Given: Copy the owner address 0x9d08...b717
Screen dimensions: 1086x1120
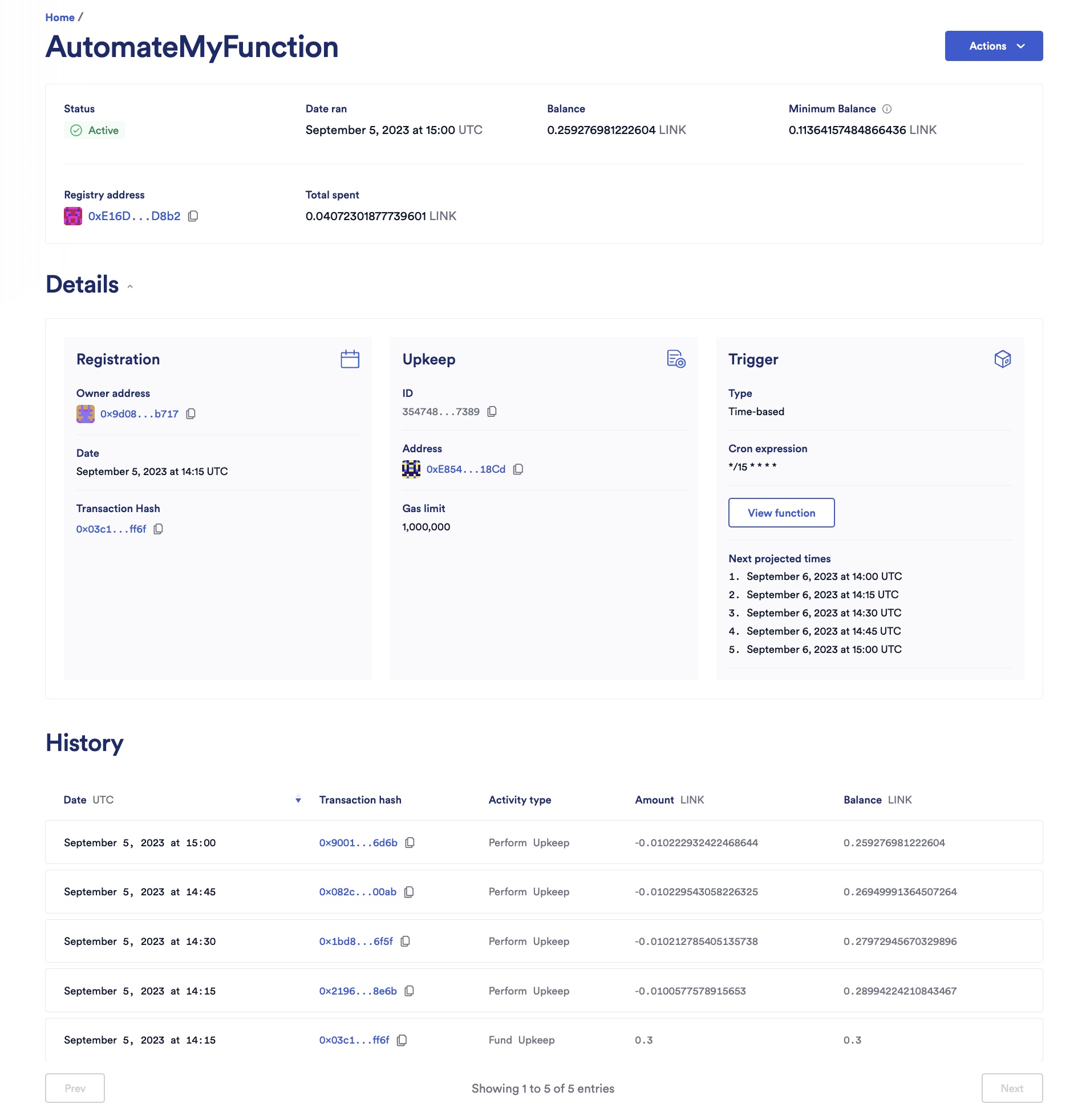Looking at the screenshot, I should pos(191,413).
